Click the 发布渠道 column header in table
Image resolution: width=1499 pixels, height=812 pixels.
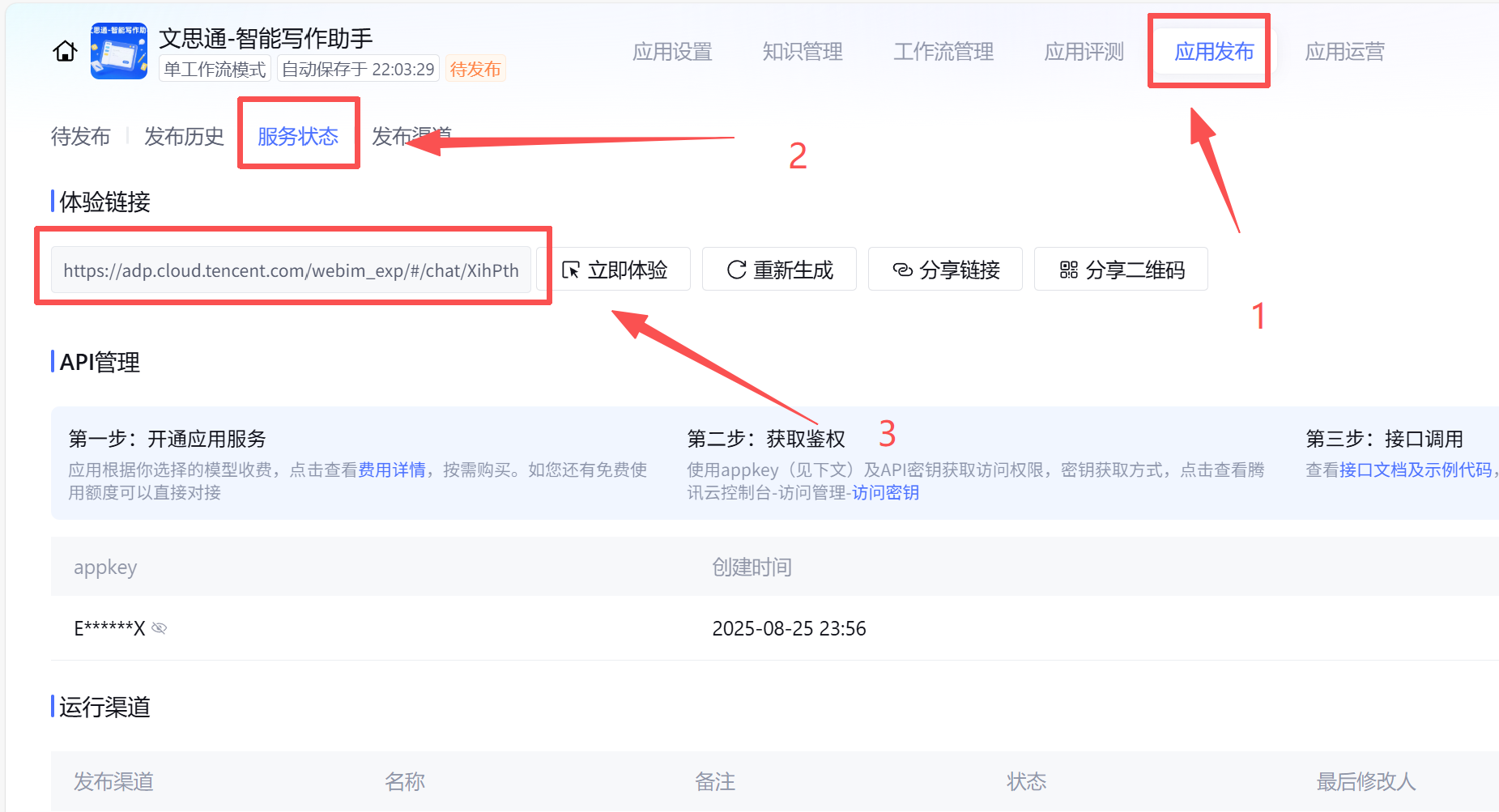pos(113,781)
